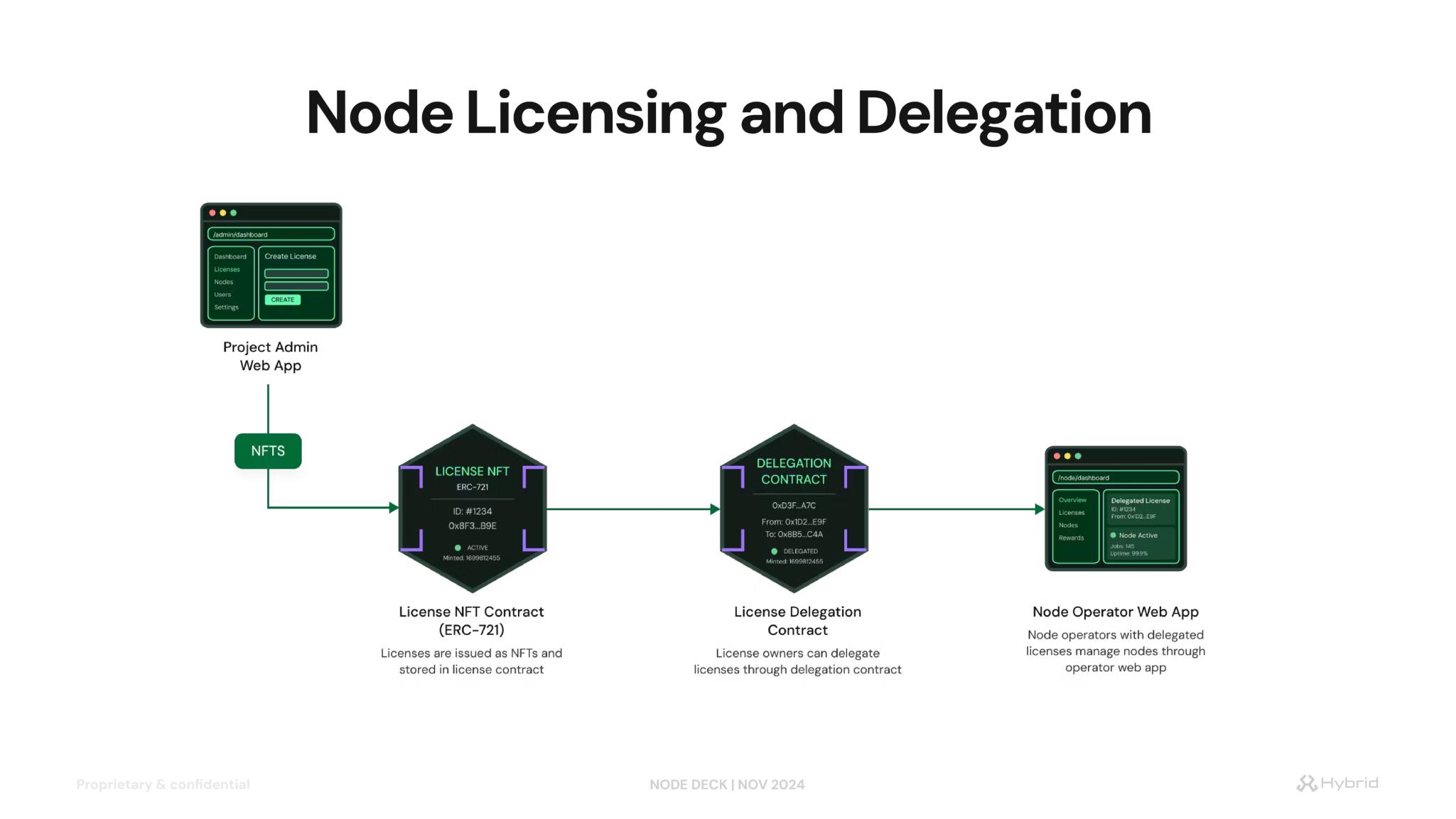Click the first field under Create License
This screenshot has width=1456, height=819.
[296, 273]
